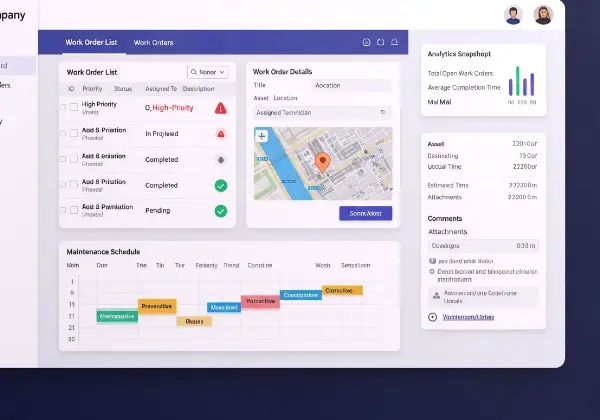This screenshot has height=420, width=600.
Task: Click the red warning triangle on High Priority row
Action: pos(221,108)
